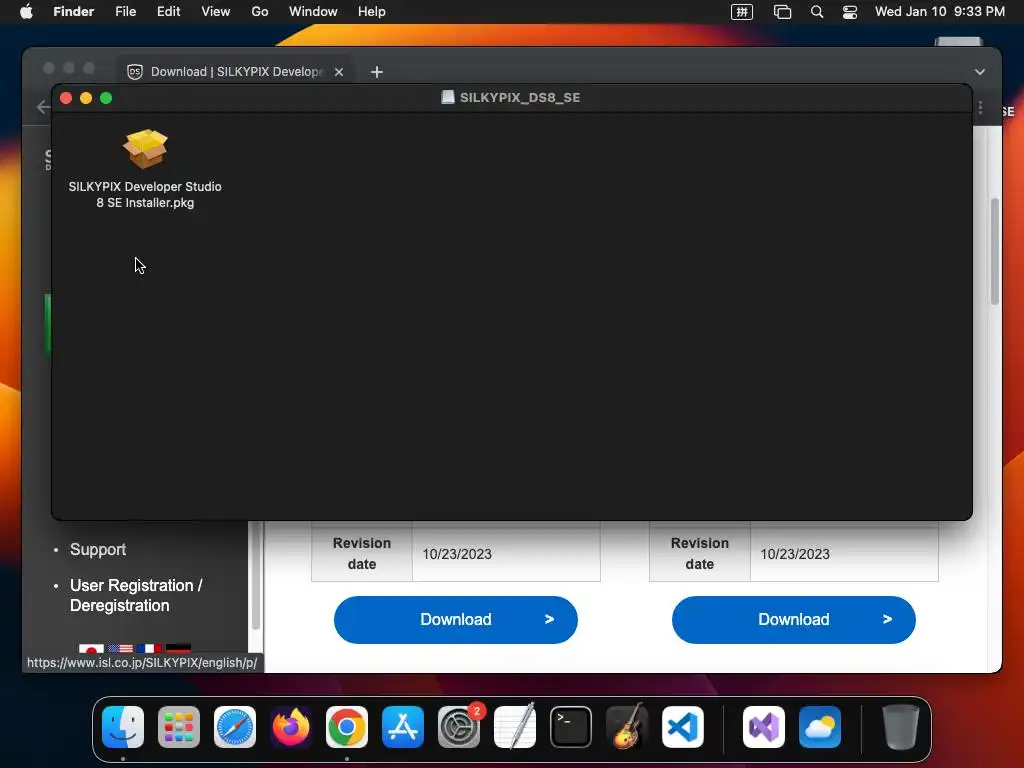Launch Safari from the Dock
Screen dimensions: 1024x768
(x=235, y=727)
